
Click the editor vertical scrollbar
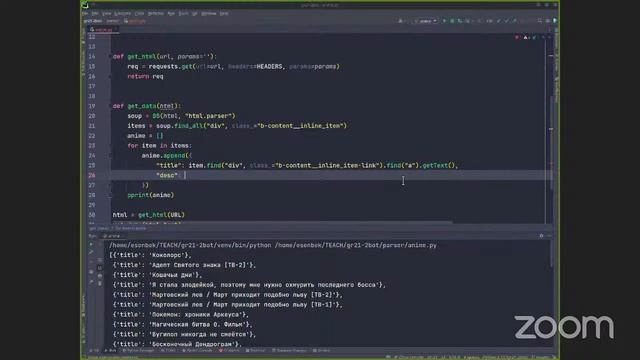pos(551,143)
